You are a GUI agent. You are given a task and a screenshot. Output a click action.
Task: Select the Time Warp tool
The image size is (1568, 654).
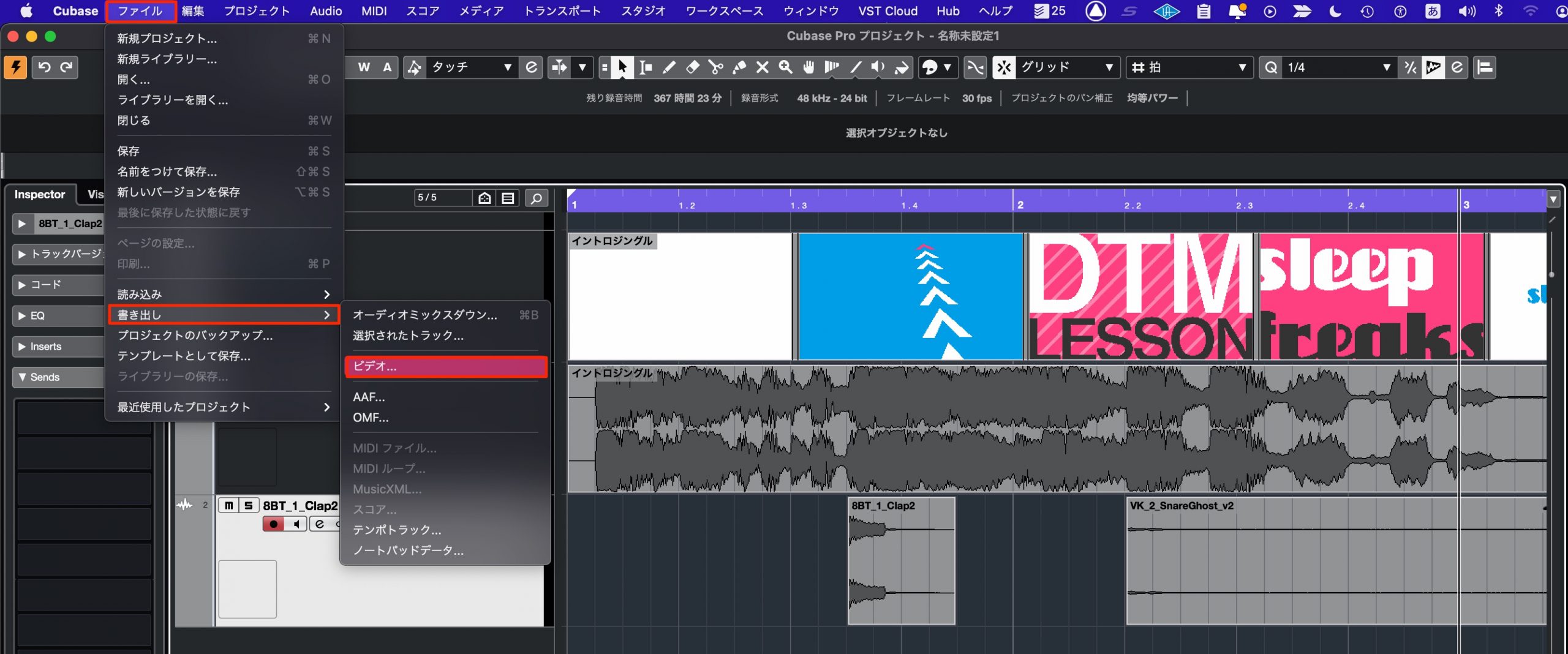[x=832, y=67]
